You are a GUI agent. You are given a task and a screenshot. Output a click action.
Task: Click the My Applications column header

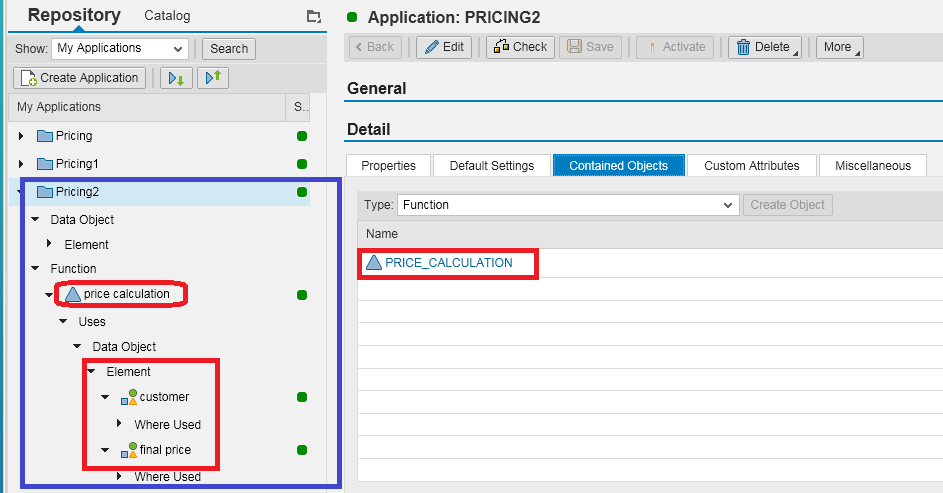(147, 107)
